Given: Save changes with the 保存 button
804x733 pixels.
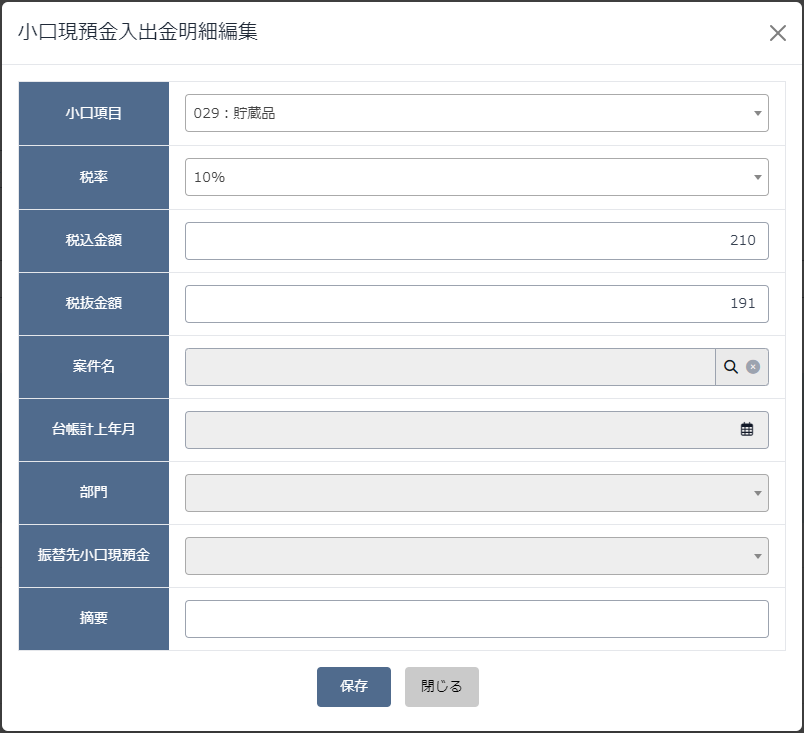Looking at the screenshot, I should coord(354,687).
